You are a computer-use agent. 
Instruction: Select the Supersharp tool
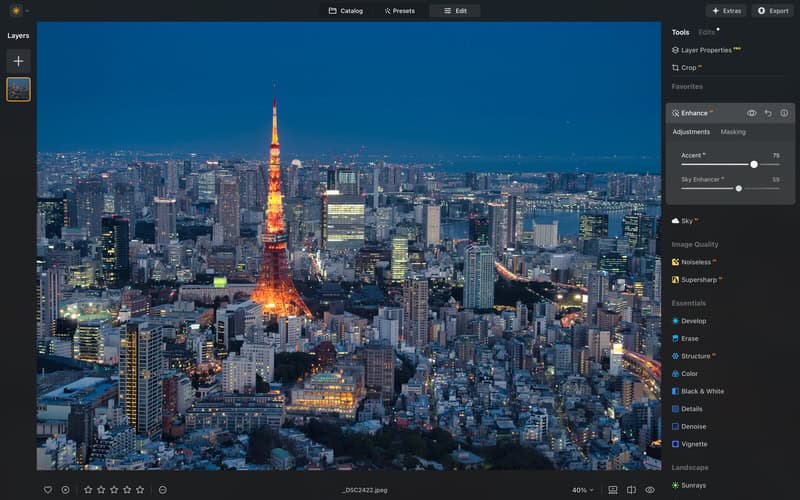point(698,279)
